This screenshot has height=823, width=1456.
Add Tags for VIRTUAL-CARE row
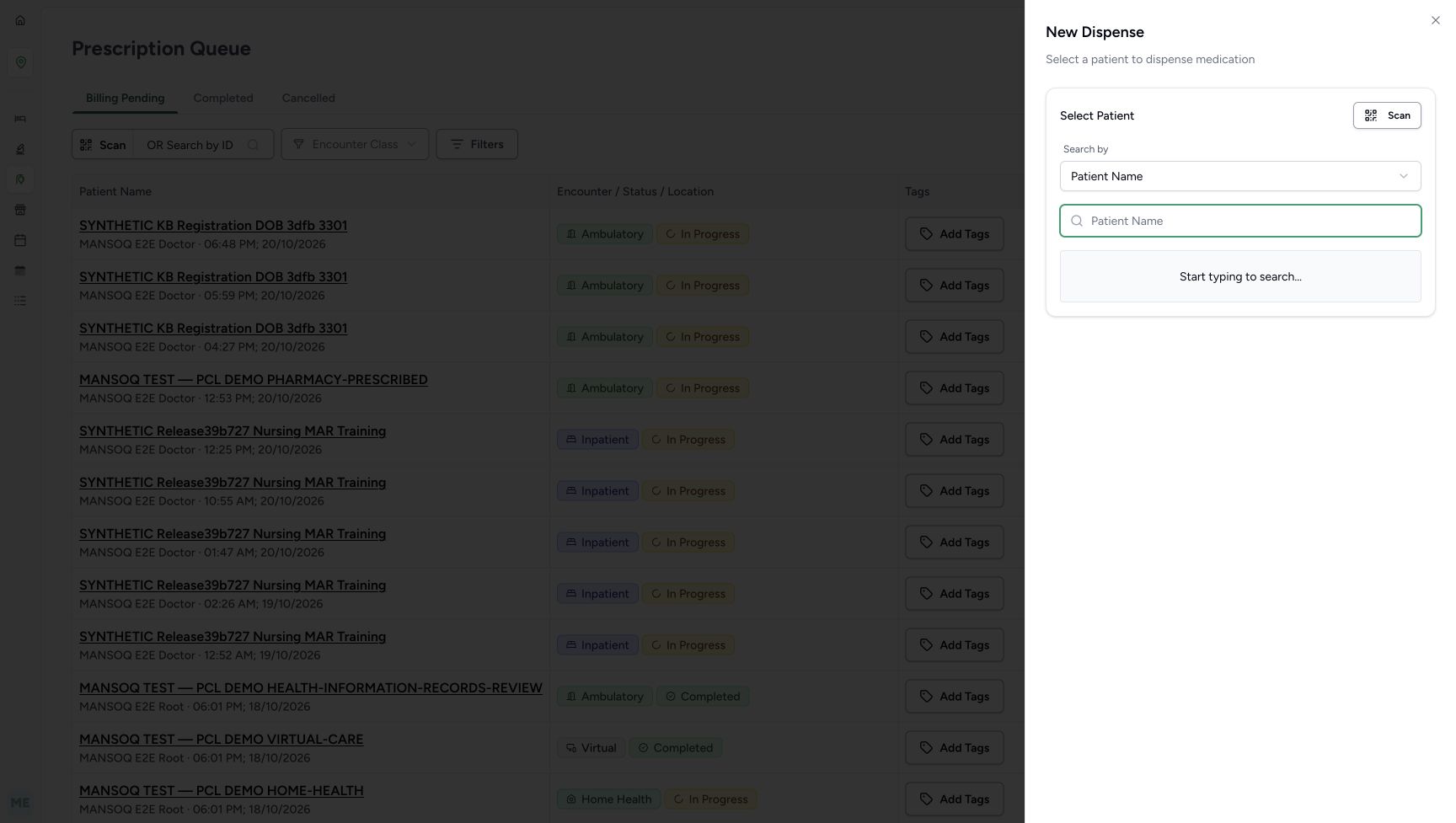click(954, 748)
